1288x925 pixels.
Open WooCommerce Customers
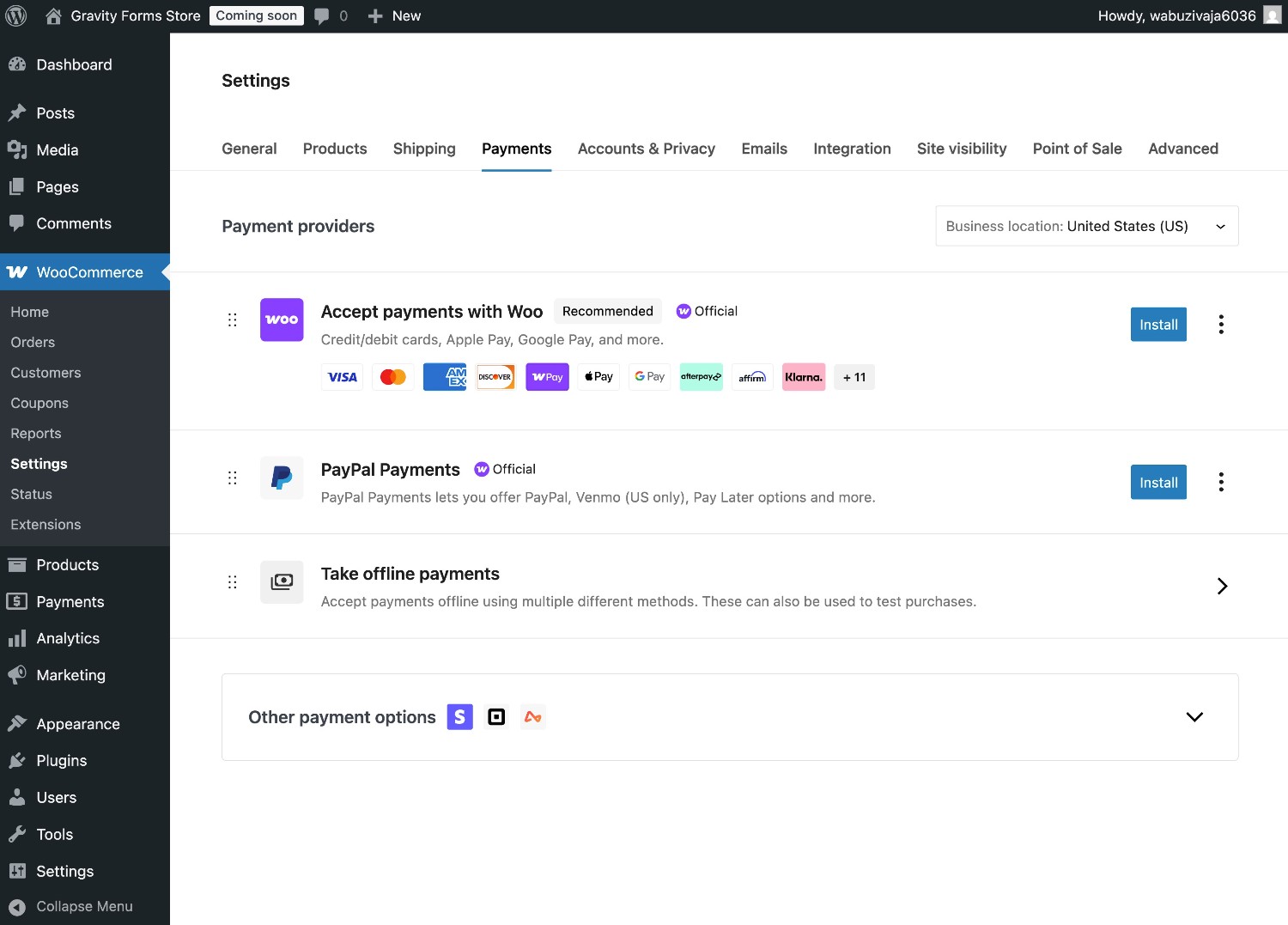coord(46,373)
